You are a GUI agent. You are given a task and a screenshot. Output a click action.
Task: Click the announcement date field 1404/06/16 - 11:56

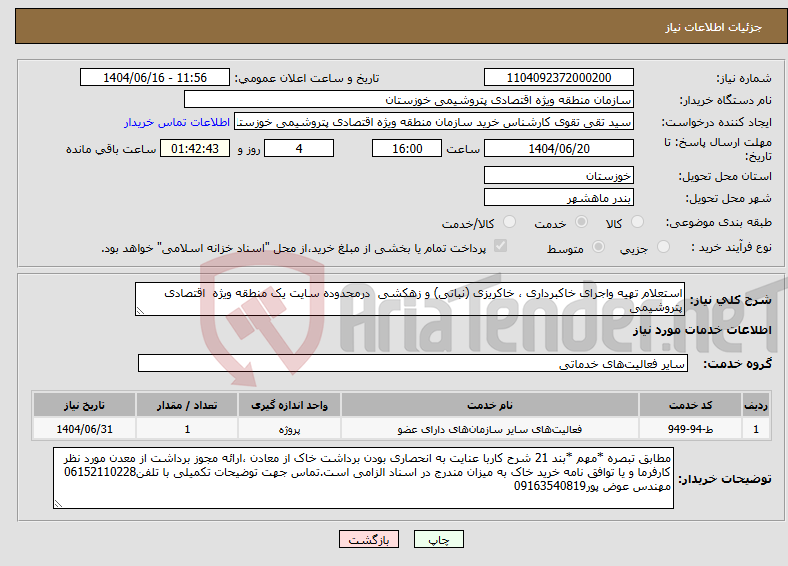(x=155, y=77)
